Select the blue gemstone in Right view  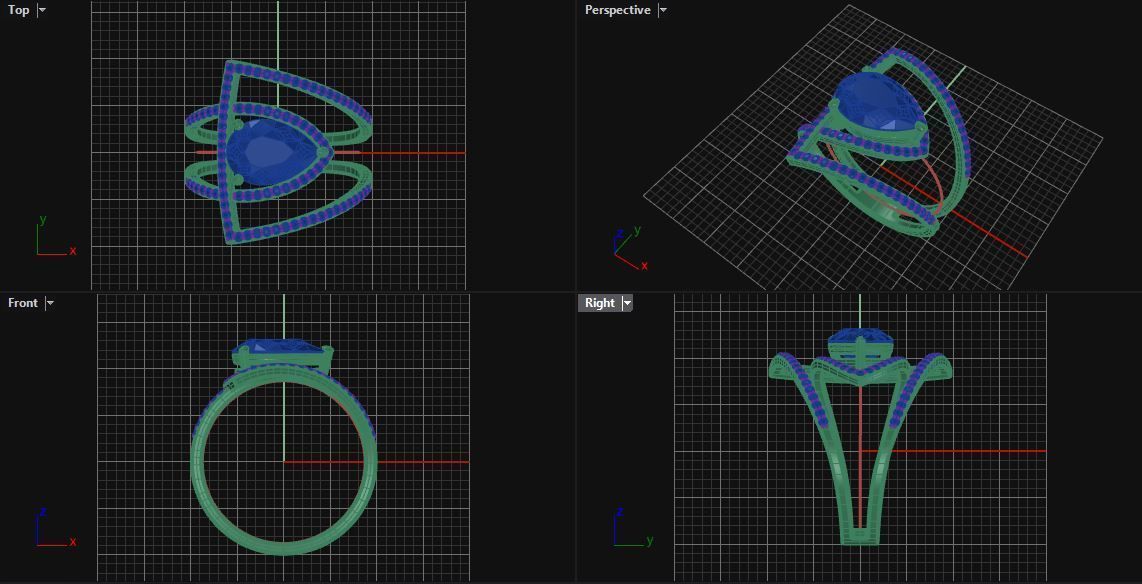coord(860,336)
